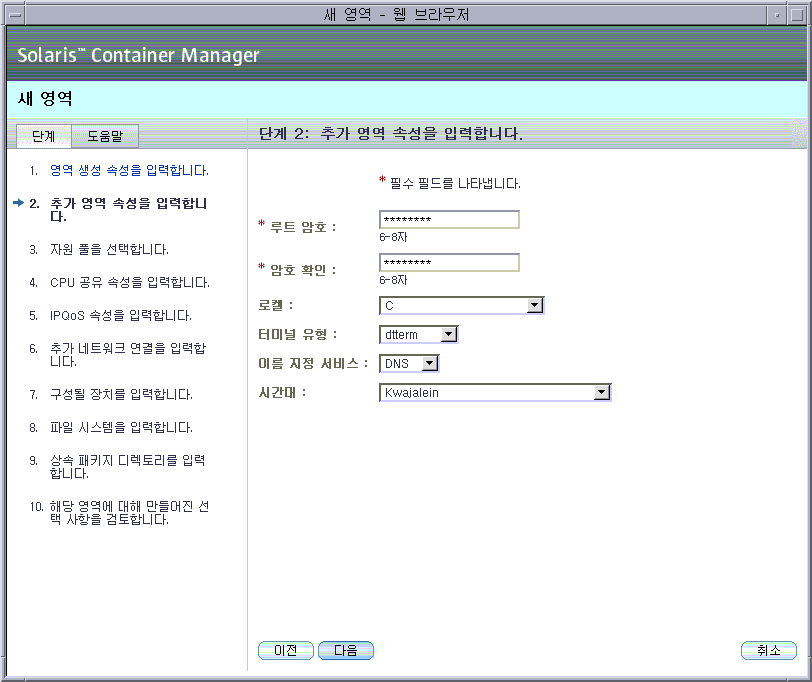Screen dimensions: 812x682
Task: Go to step 1 영역 생성 속성 link
Action: click(x=129, y=170)
